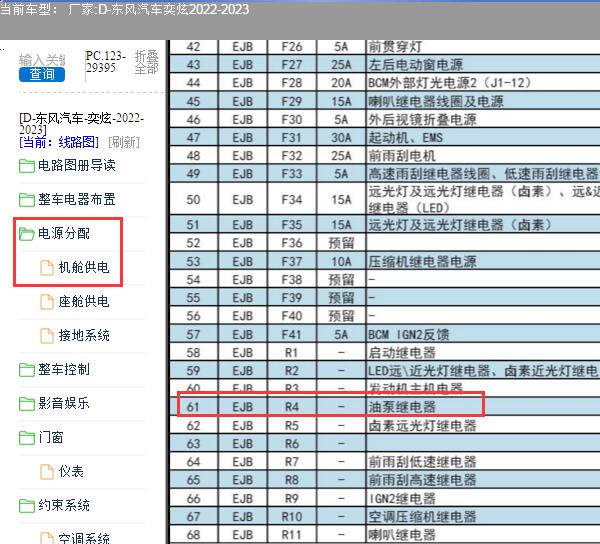Open the 座舱供电 page

tap(84, 301)
